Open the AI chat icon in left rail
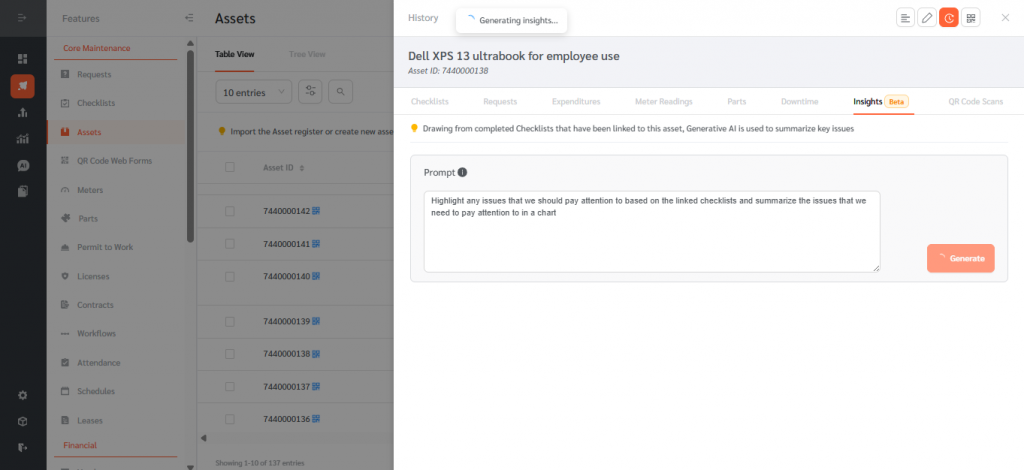The image size is (1024, 470). 23,165
